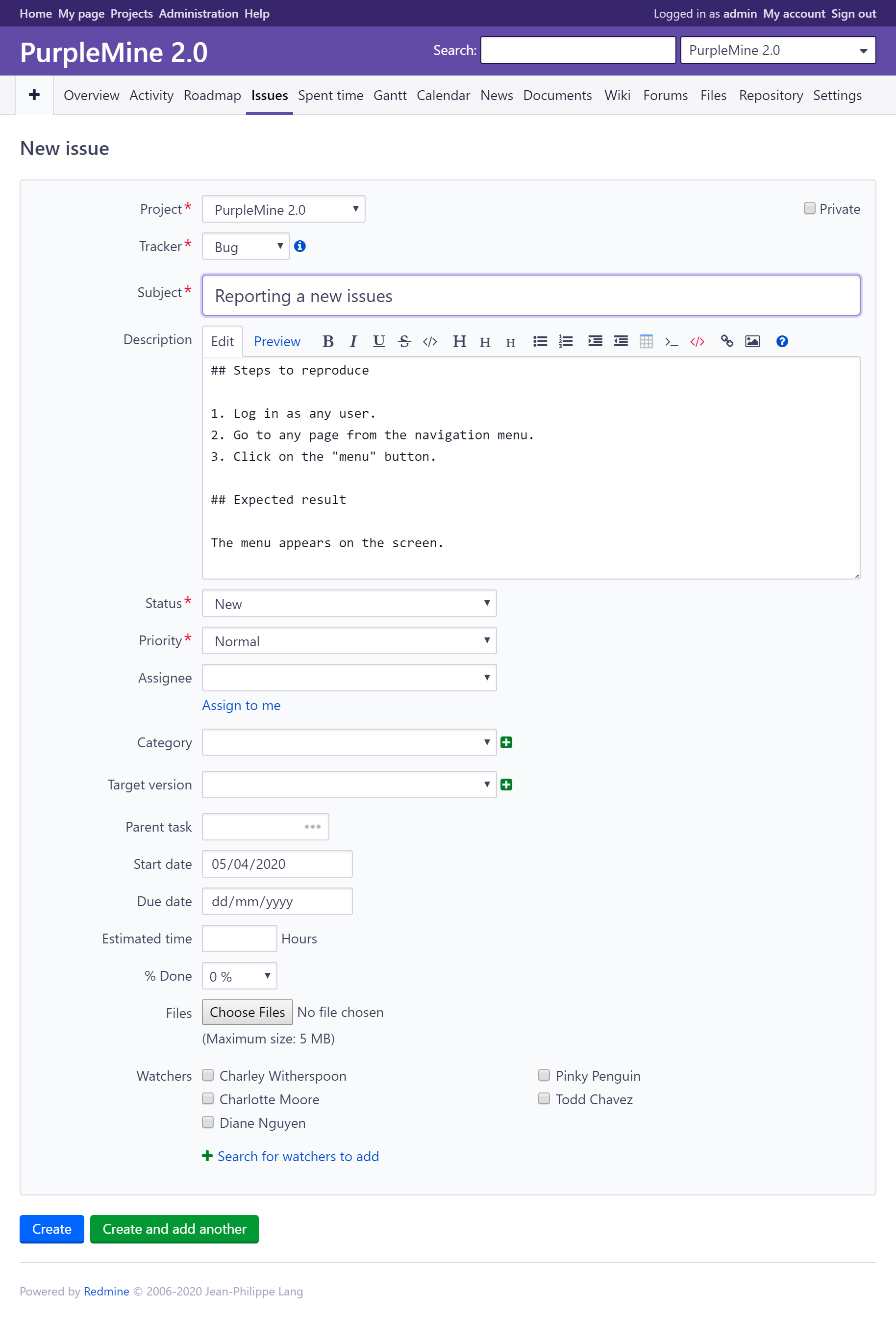Click the Assign to me link
Viewport: 896px width, 1319px height.
point(241,706)
